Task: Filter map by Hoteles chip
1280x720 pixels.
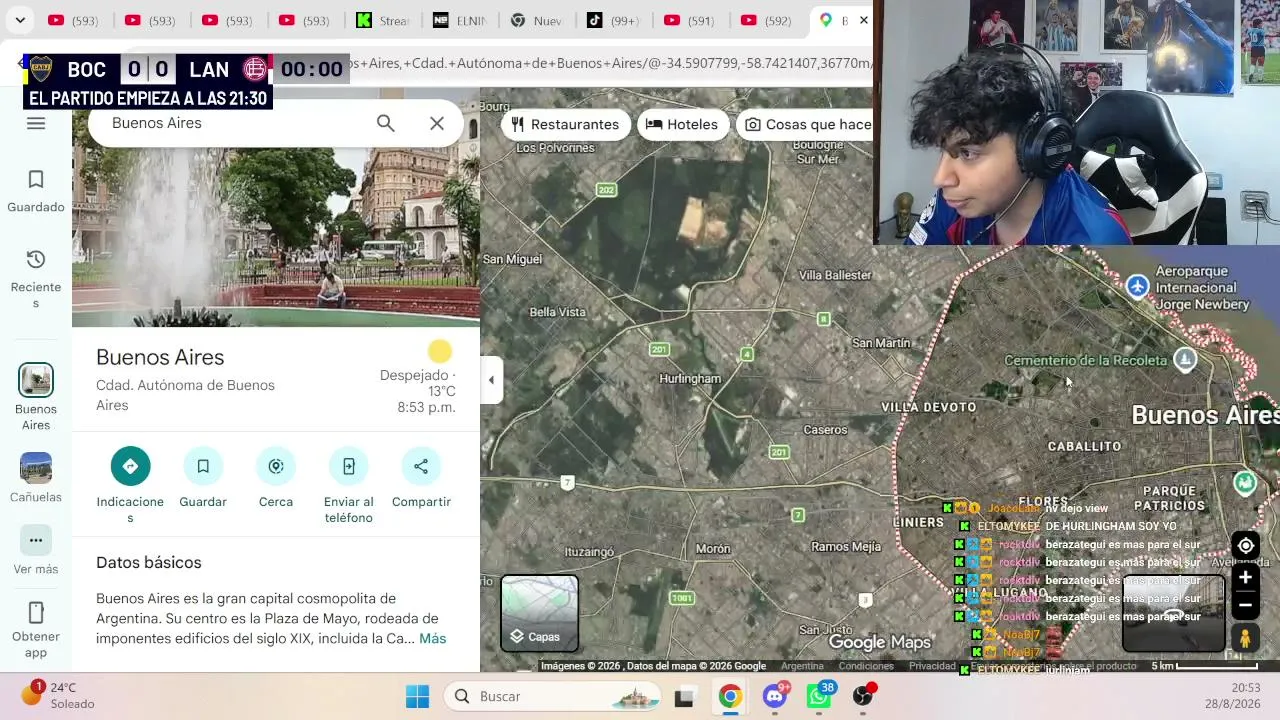Action: pyautogui.click(x=682, y=124)
